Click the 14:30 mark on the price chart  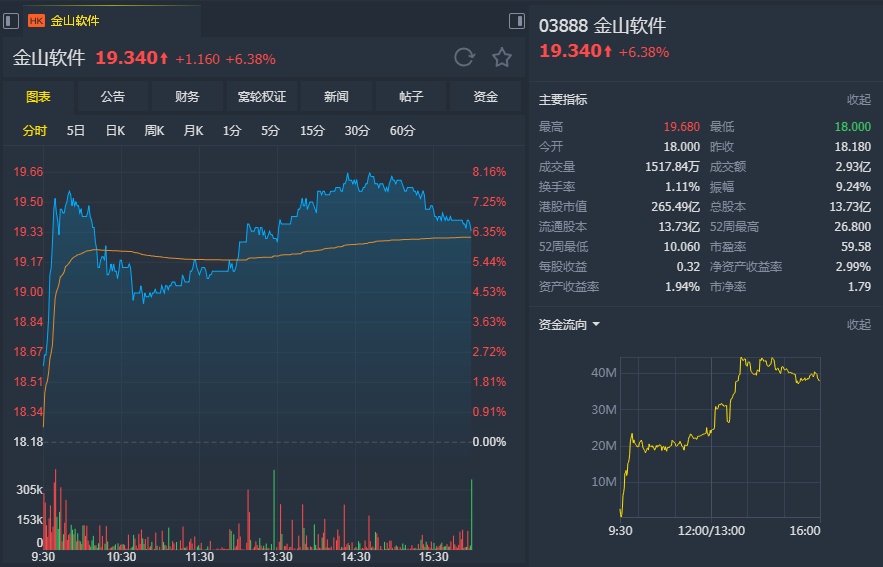click(356, 556)
